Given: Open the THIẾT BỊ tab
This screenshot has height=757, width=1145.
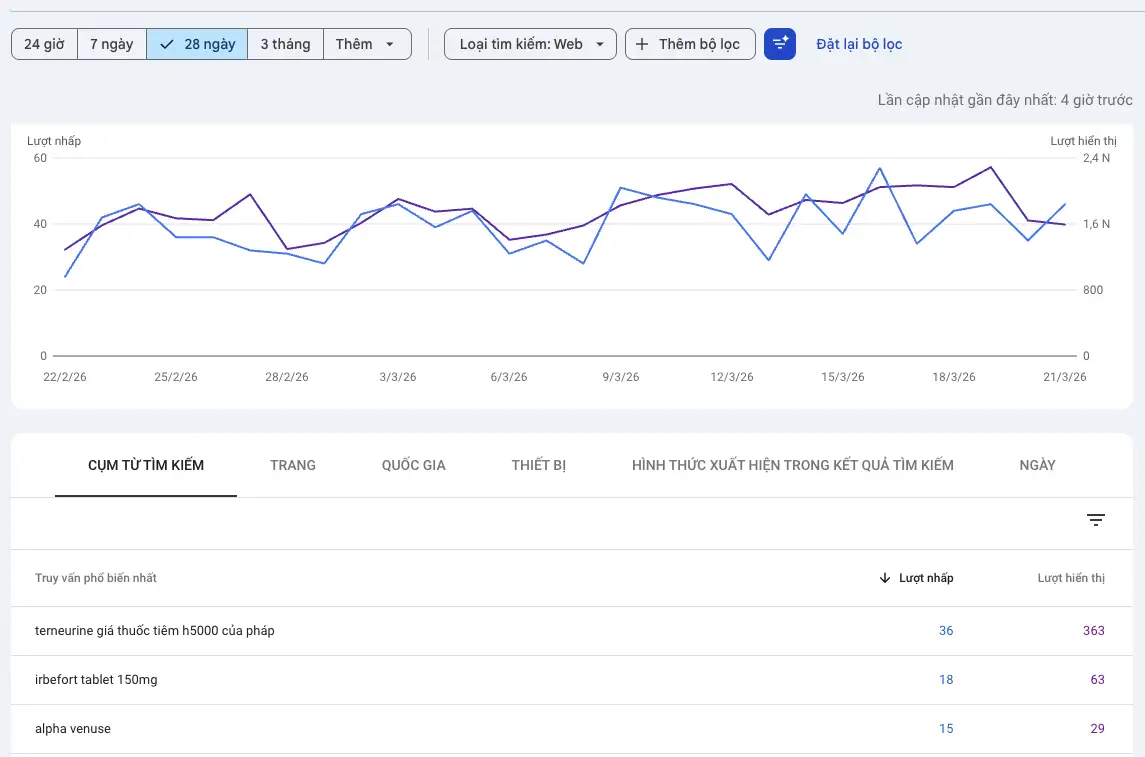Looking at the screenshot, I should 539,465.
